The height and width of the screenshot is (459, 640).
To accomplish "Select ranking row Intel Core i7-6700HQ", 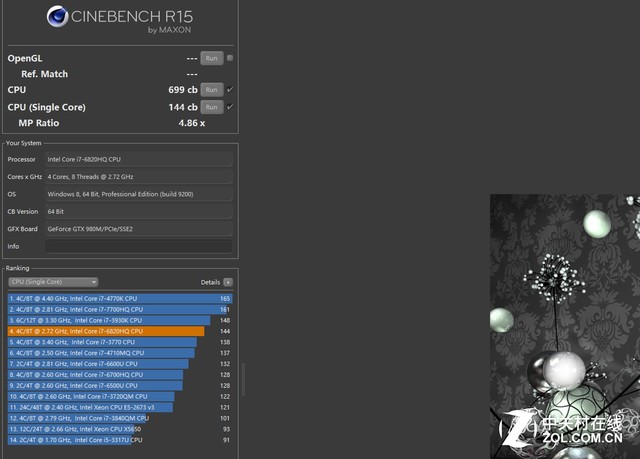I will 120,375.
